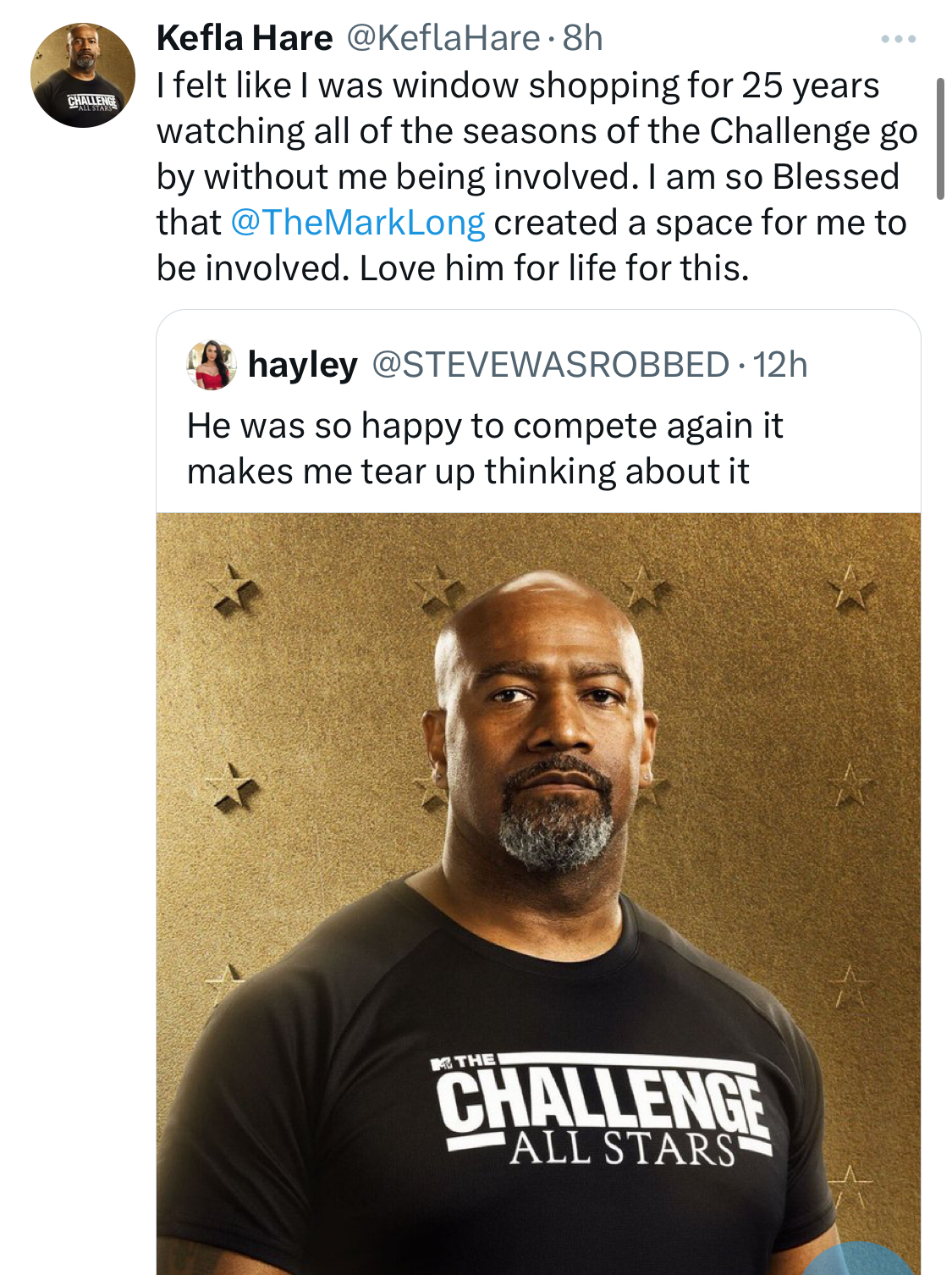Viewport: 952px width, 1275px height.
Task: Open the 8h timestamp of the tweet
Action: point(582,38)
